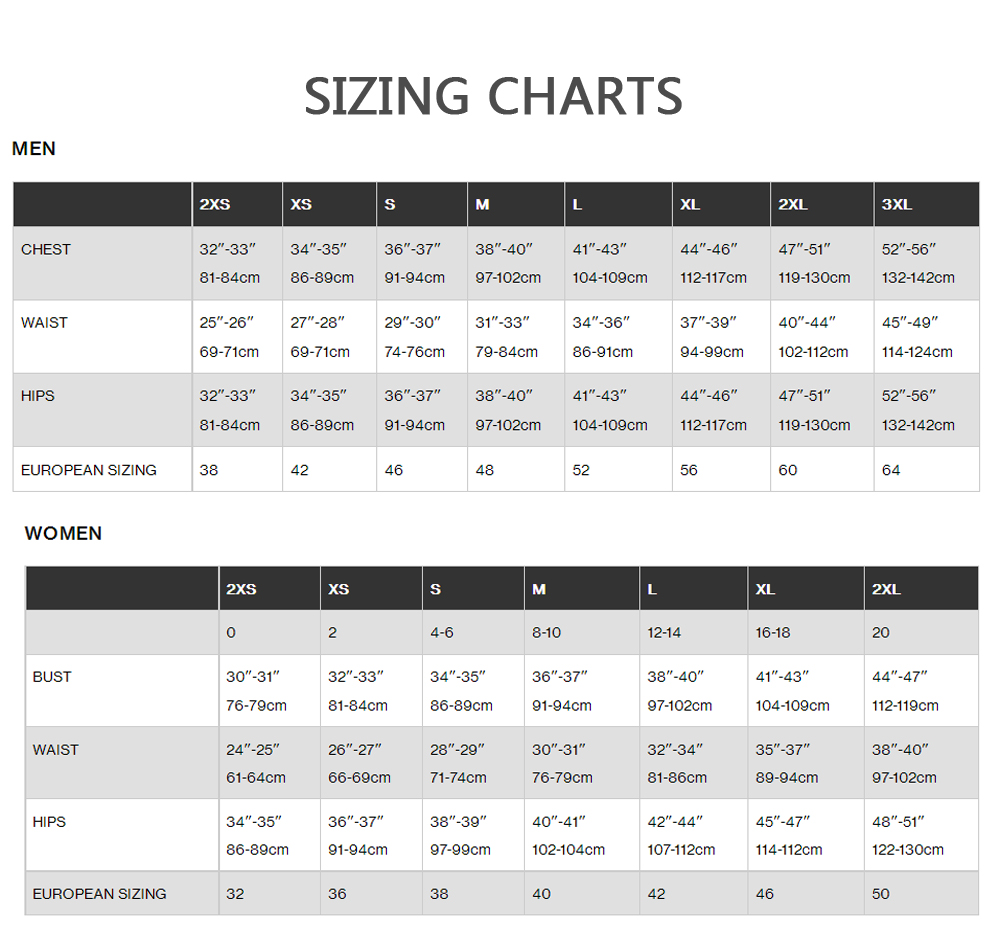The height and width of the screenshot is (942, 990).
Task: Click women's hips cell showing 122-130cm
Action: [908, 850]
